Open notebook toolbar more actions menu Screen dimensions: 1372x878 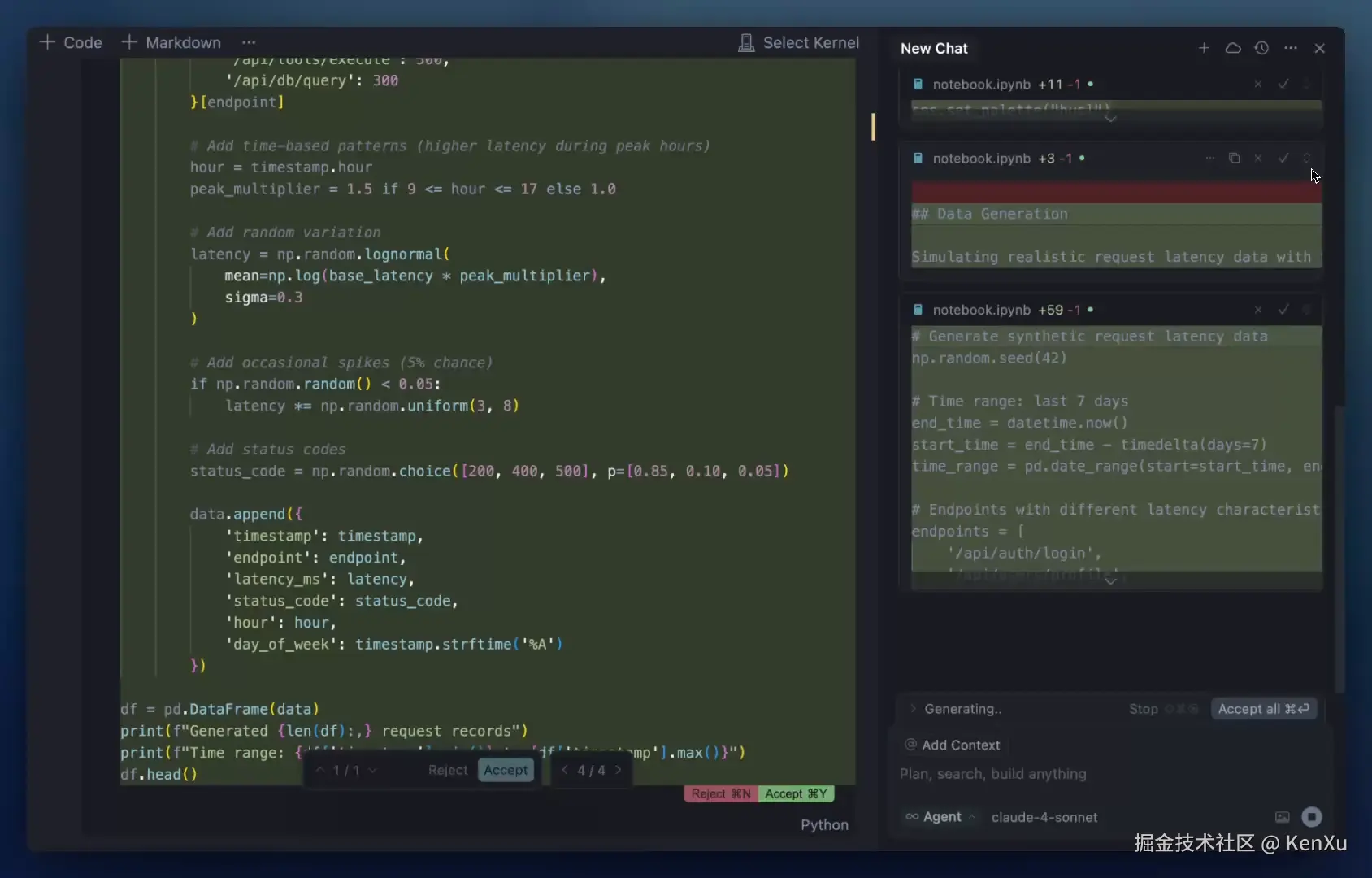point(249,42)
